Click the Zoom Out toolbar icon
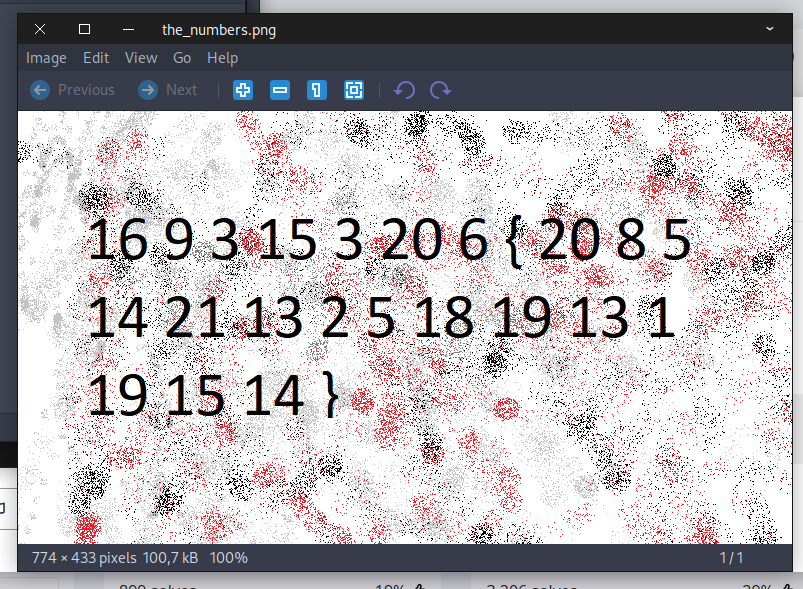 tap(280, 90)
